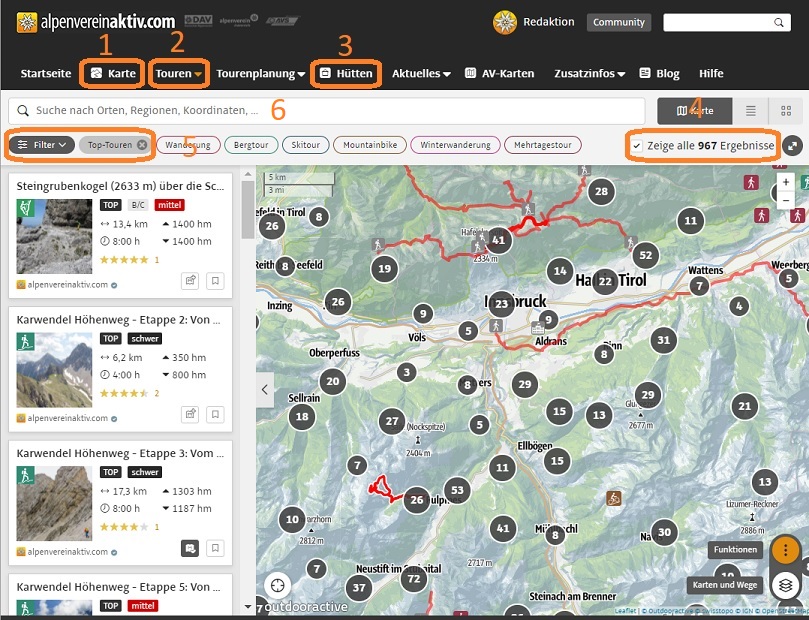Click map cluster marker 37
The image size is (809, 620).
point(359,587)
